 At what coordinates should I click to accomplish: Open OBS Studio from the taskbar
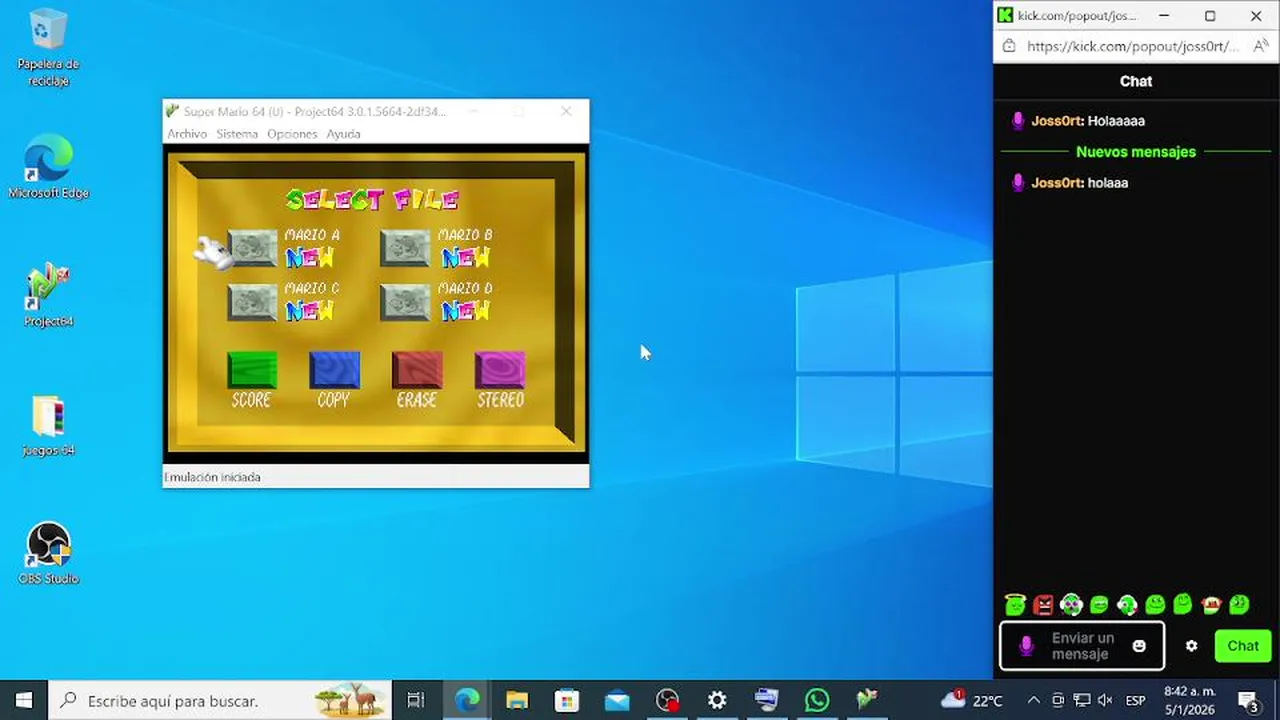(667, 700)
